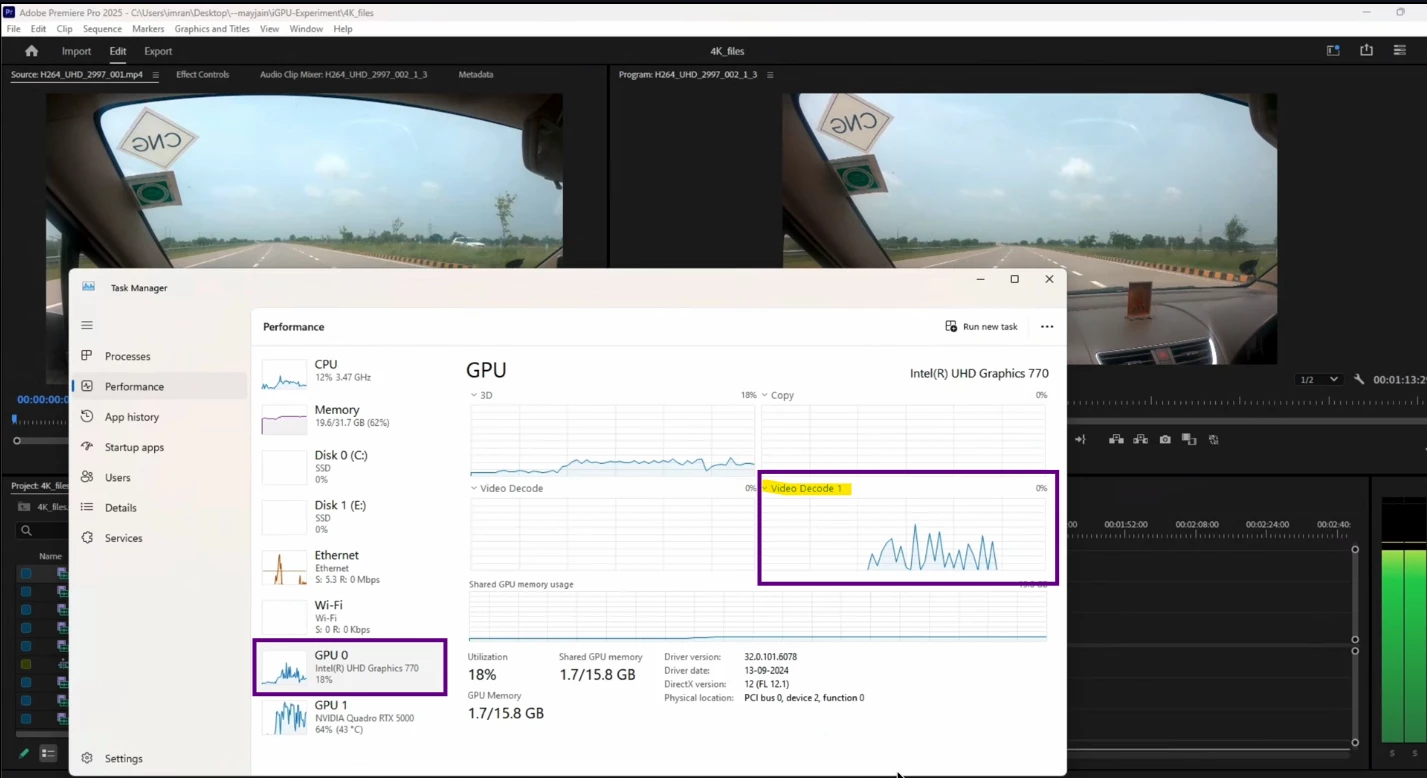Click the Quick Export share icon

tap(1366, 51)
